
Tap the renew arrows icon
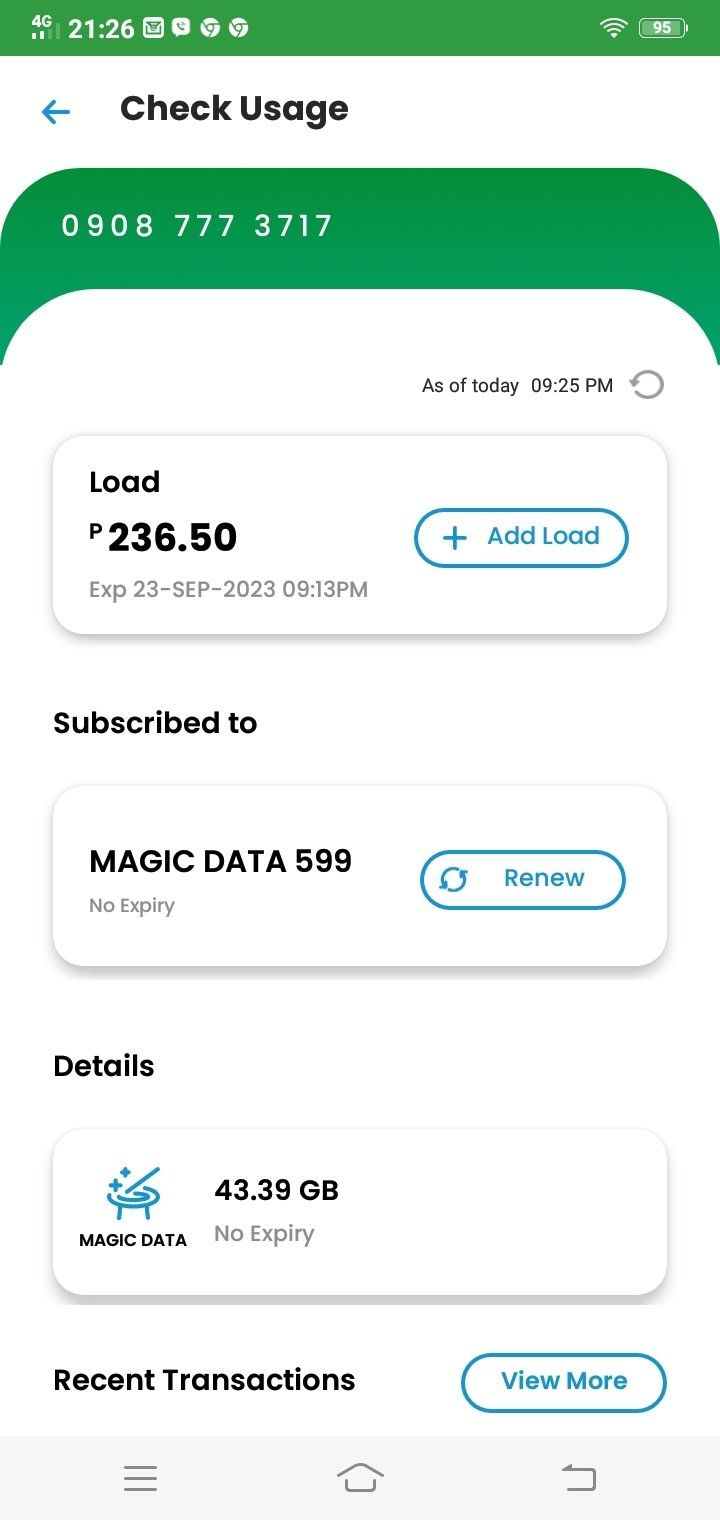454,880
